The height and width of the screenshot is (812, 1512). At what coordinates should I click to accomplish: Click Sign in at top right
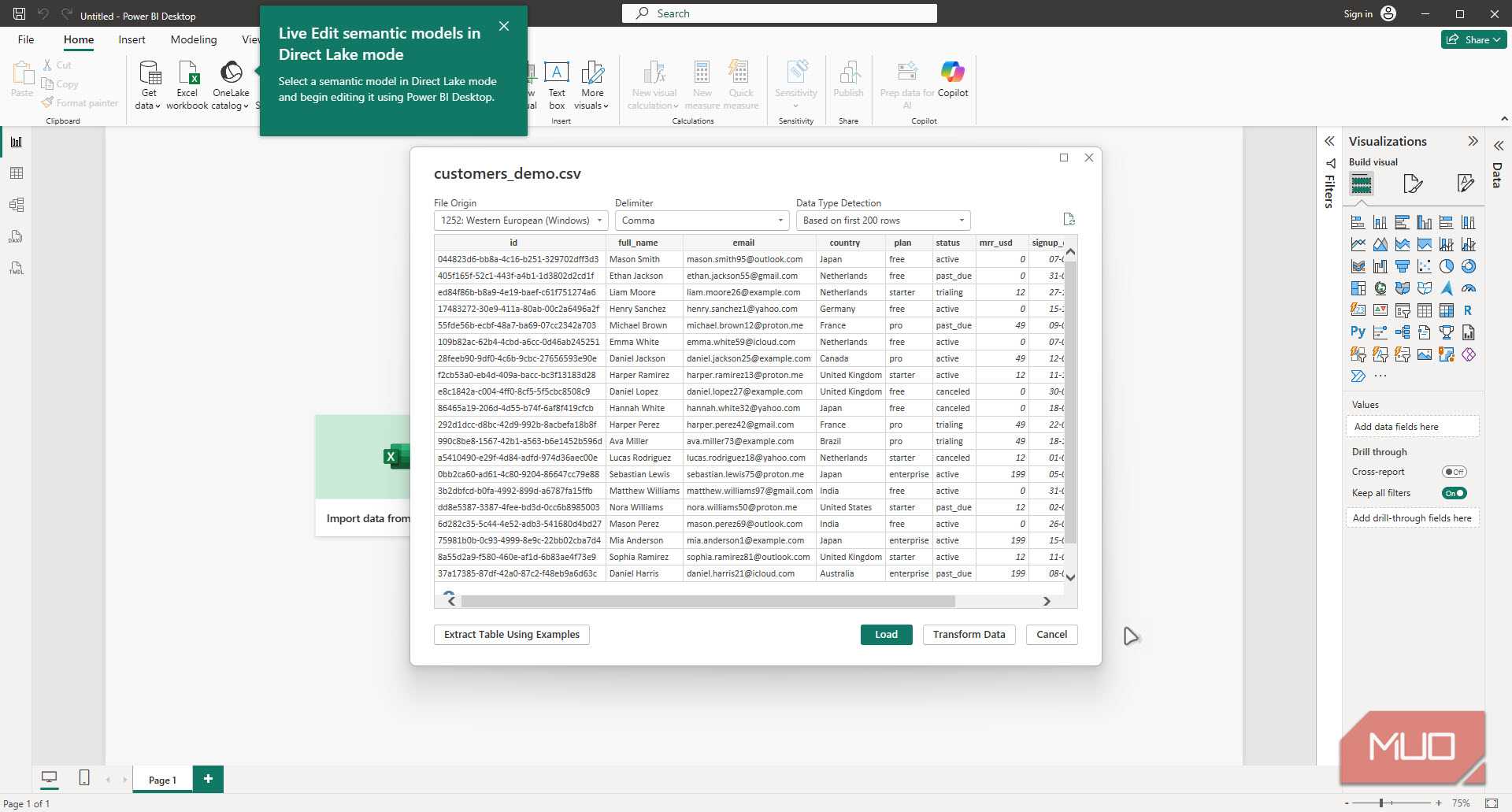point(1358,13)
